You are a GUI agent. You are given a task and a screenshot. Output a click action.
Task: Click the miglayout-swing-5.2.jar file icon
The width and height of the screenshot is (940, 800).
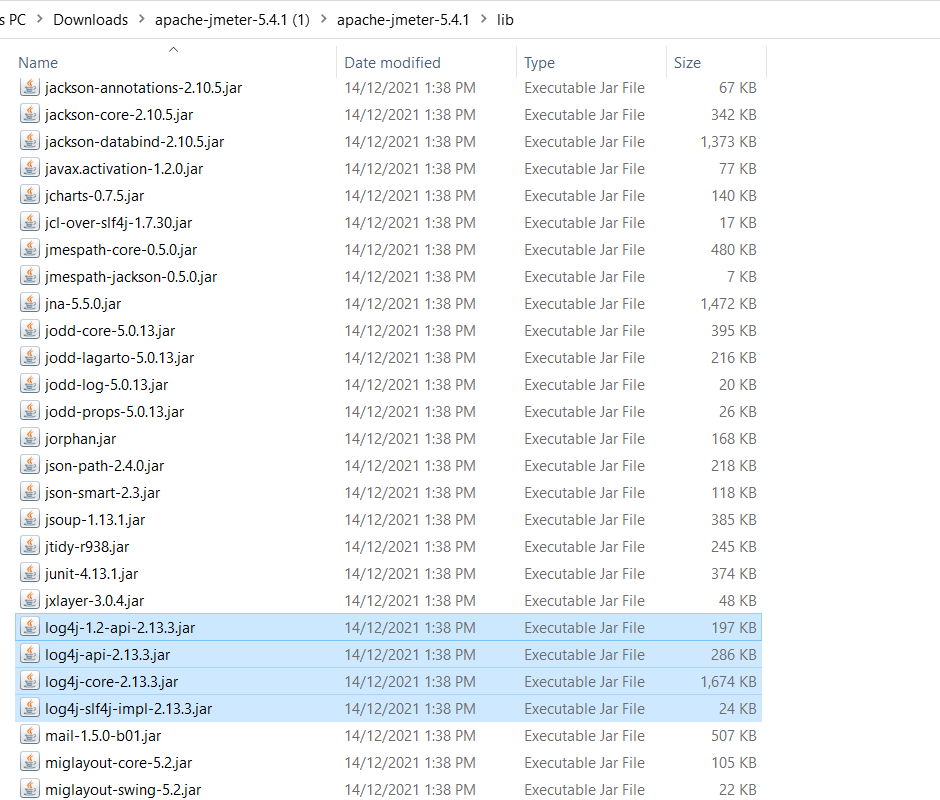tap(30, 789)
